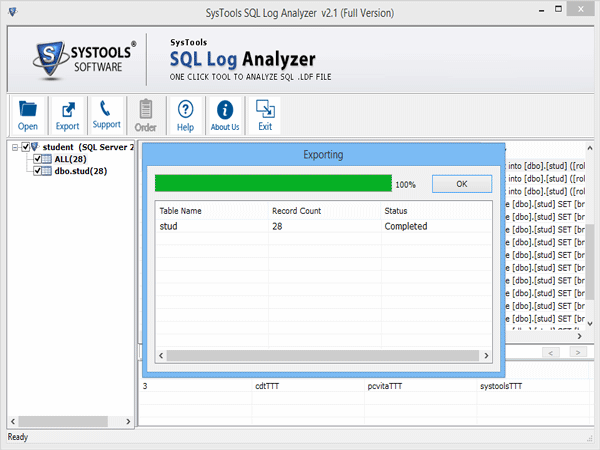
Task: Click the tree panel horizontal scrollbar thumb
Action: [63, 421]
